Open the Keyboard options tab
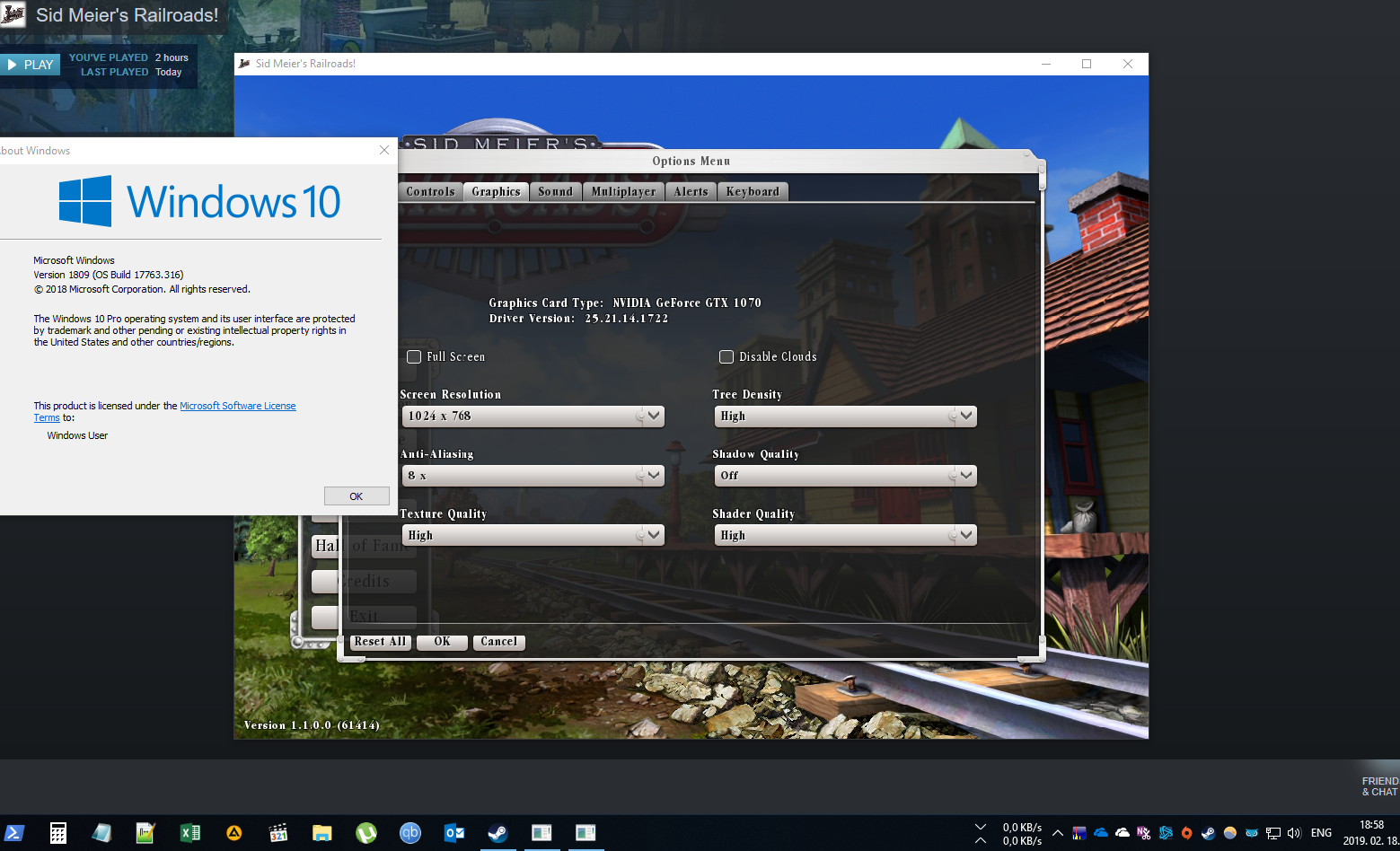The image size is (1400, 851). (x=753, y=191)
